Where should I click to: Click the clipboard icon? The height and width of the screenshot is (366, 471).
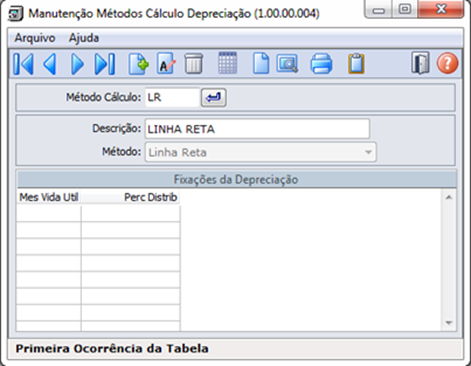[x=356, y=63]
